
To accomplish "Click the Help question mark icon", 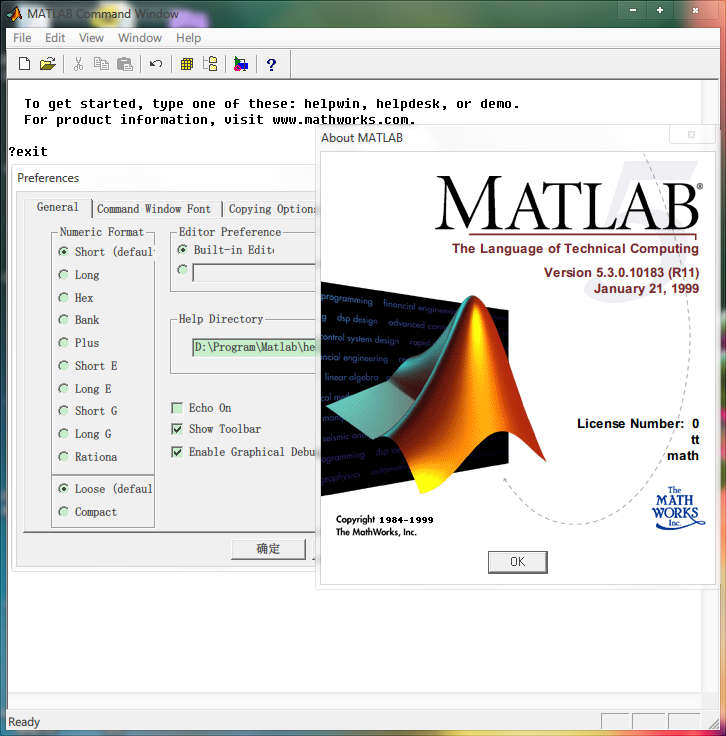I will click(x=270, y=64).
